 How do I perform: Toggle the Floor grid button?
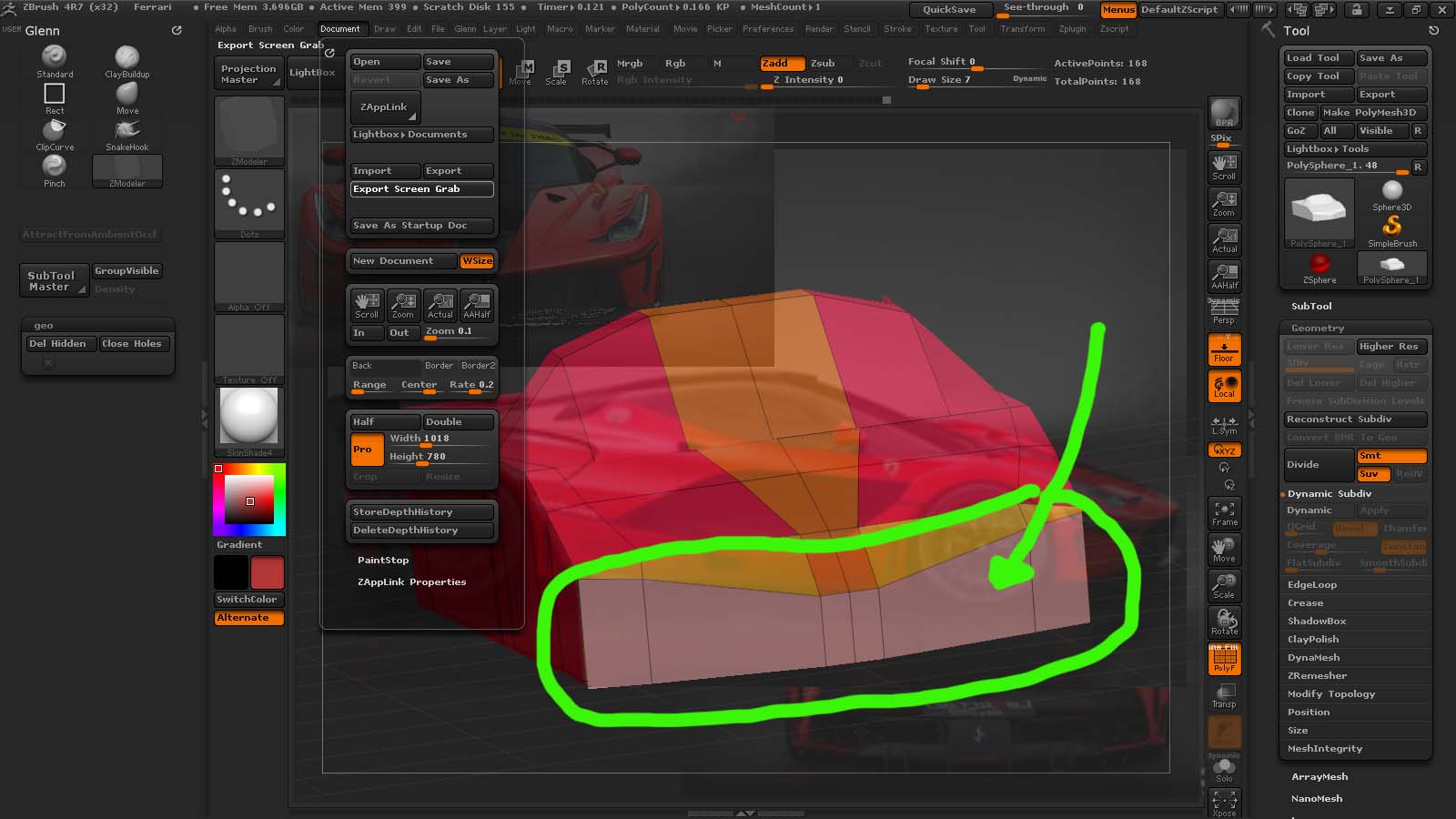[1224, 349]
